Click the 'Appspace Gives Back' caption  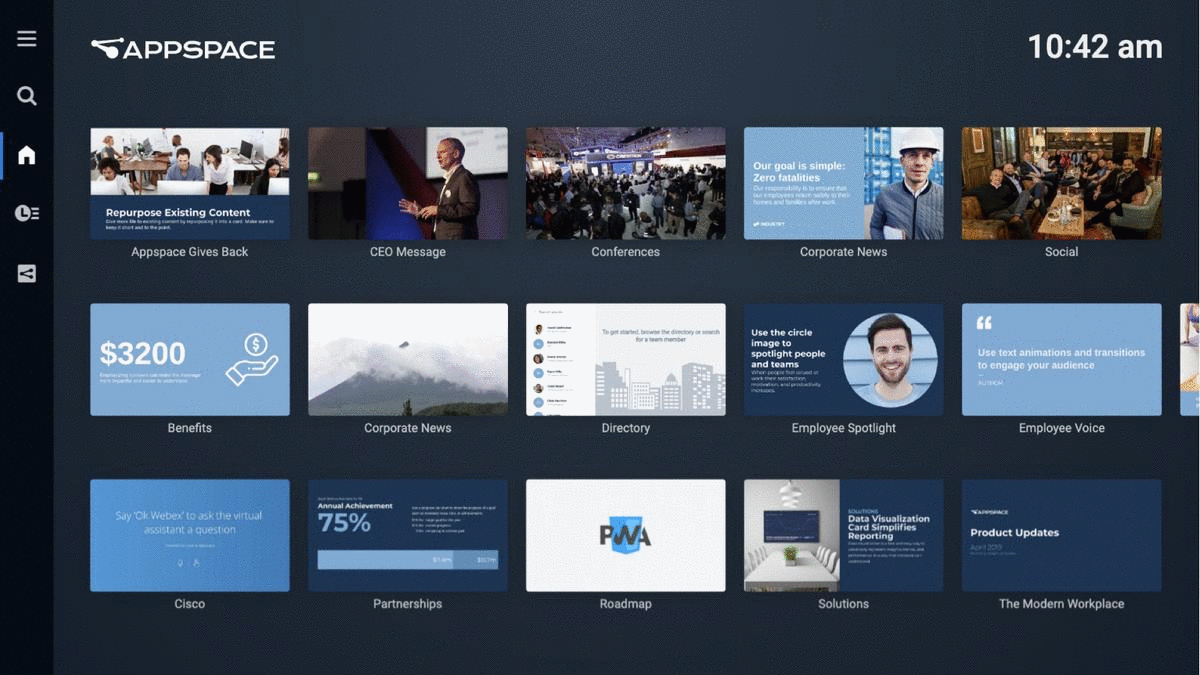[x=190, y=252]
